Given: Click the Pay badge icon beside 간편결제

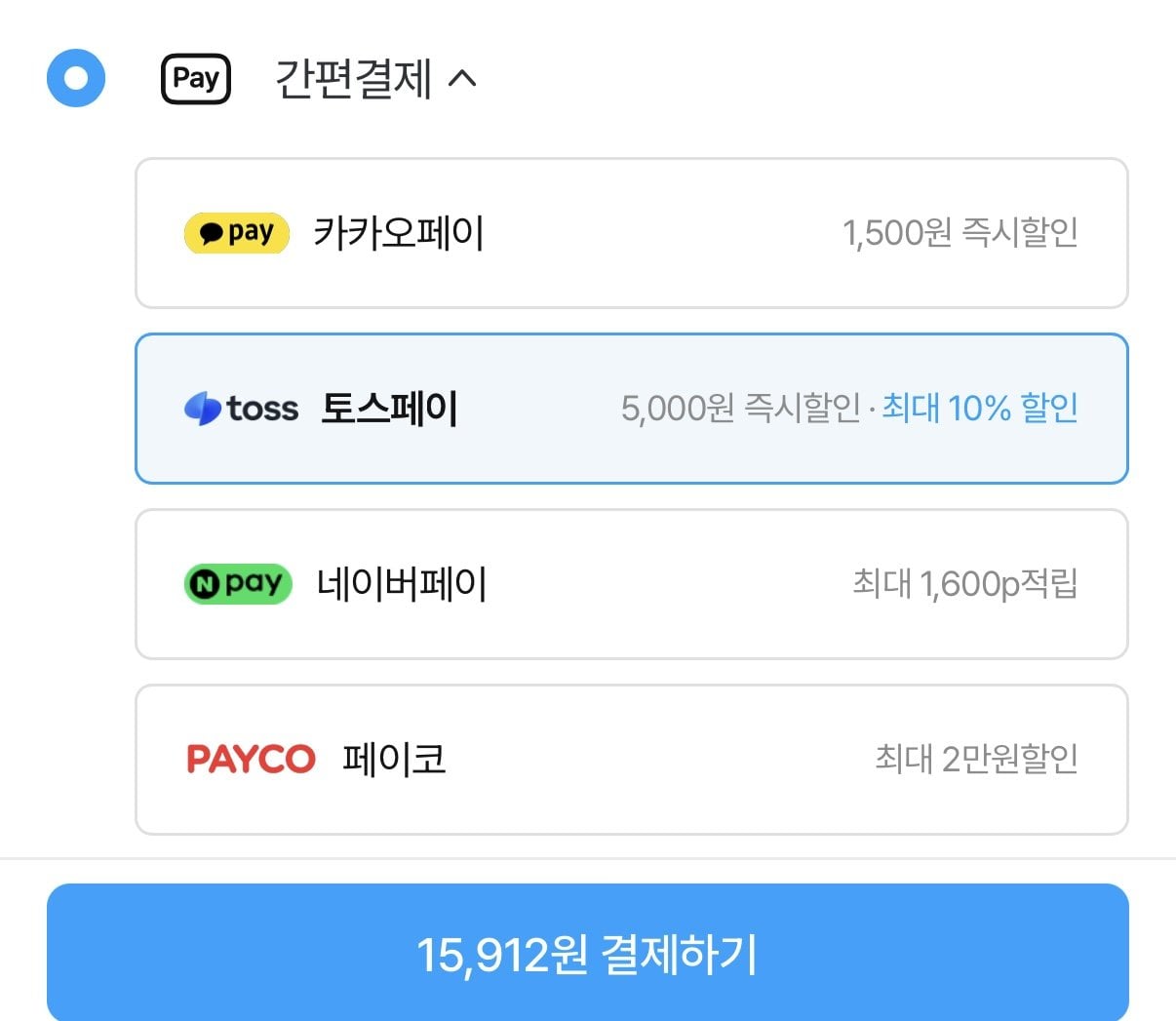Looking at the screenshot, I should pos(196,79).
